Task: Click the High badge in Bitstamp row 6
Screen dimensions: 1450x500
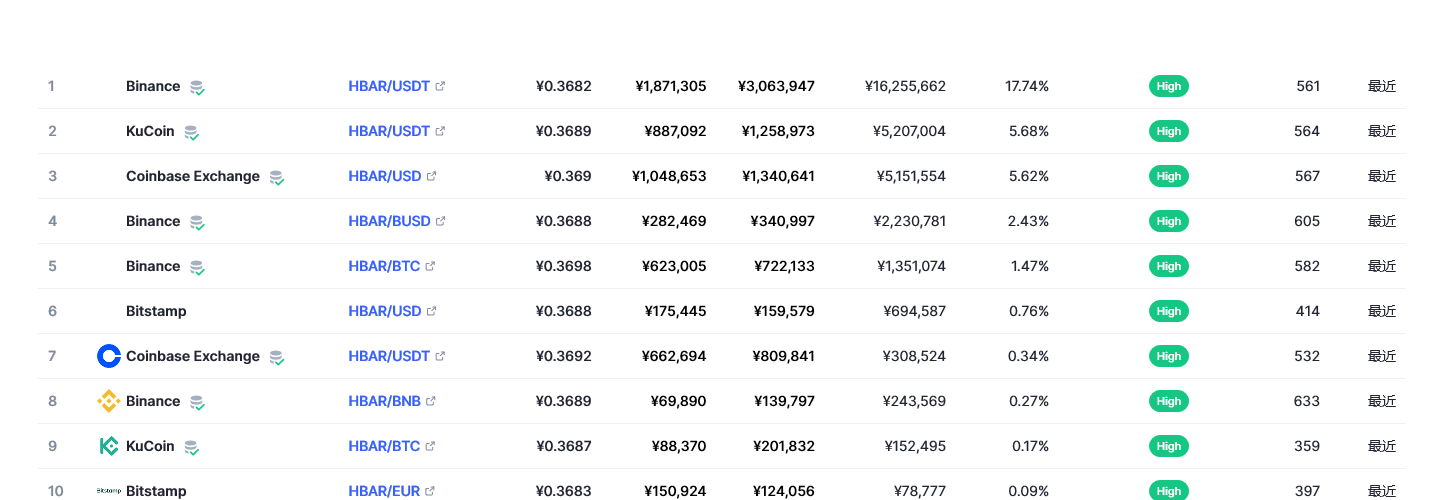Action: (1169, 311)
